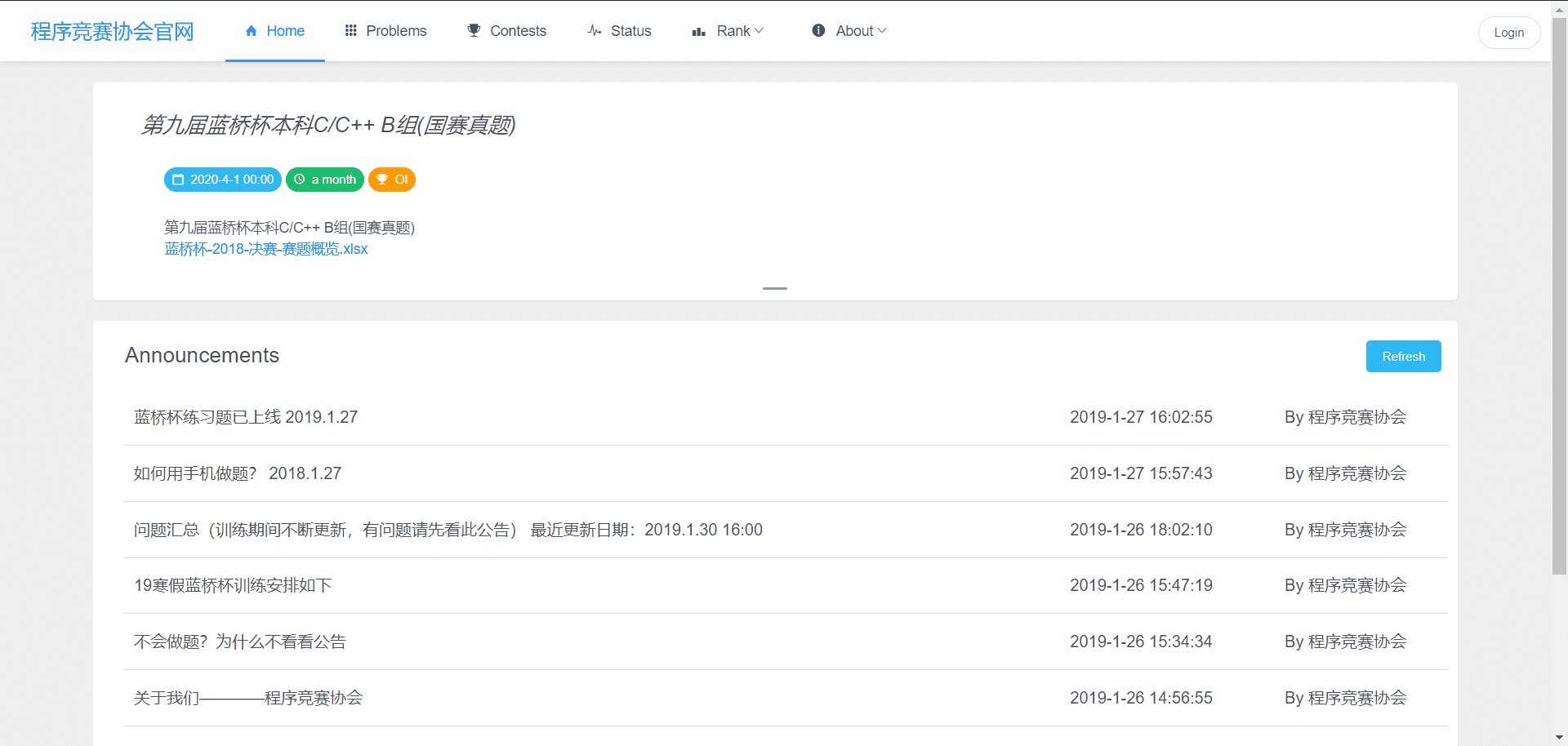This screenshot has height=746, width=1568.
Task: Click the Problems grid icon
Action: [351, 31]
